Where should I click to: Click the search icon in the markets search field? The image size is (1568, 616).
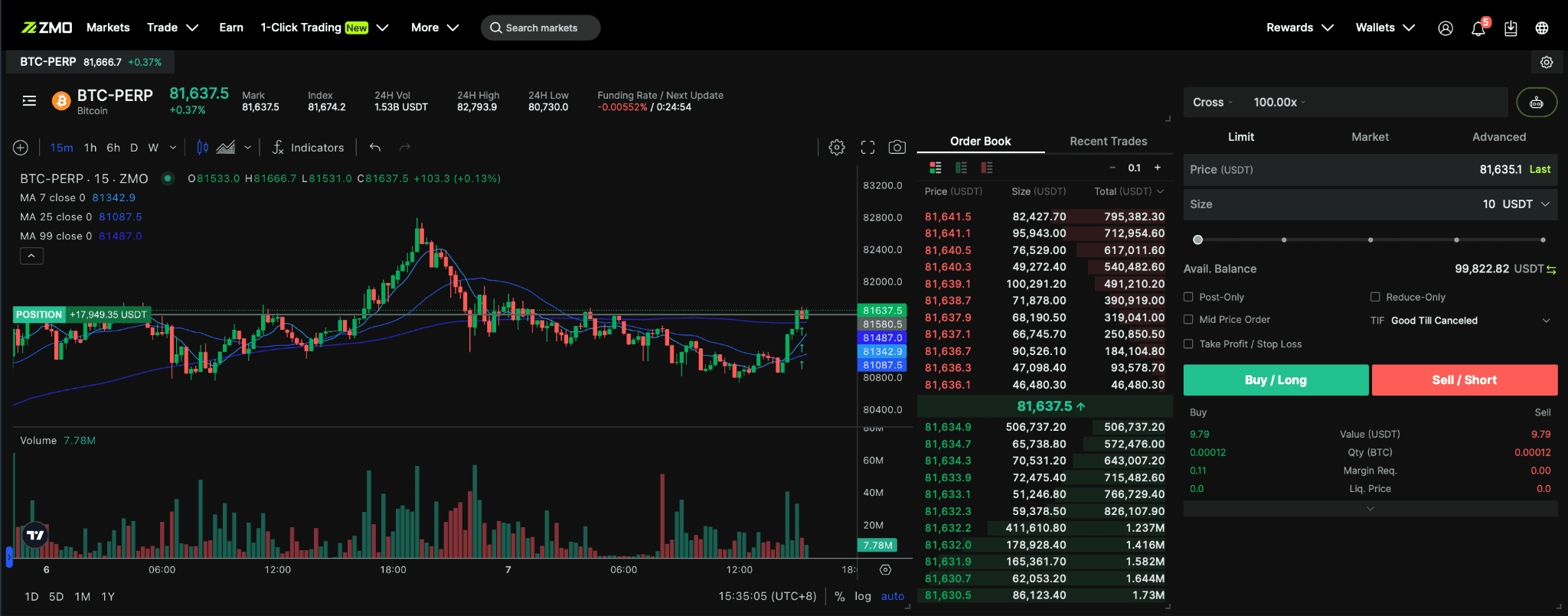pos(496,28)
